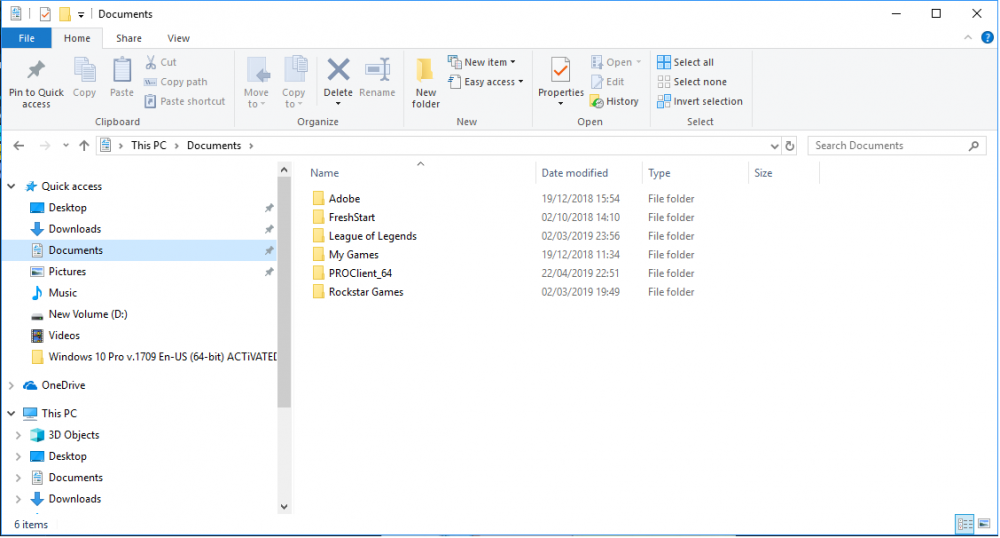This screenshot has width=1000, height=538.
Task: Open the Share ribbon tab
Action: pyautogui.click(x=128, y=38)
